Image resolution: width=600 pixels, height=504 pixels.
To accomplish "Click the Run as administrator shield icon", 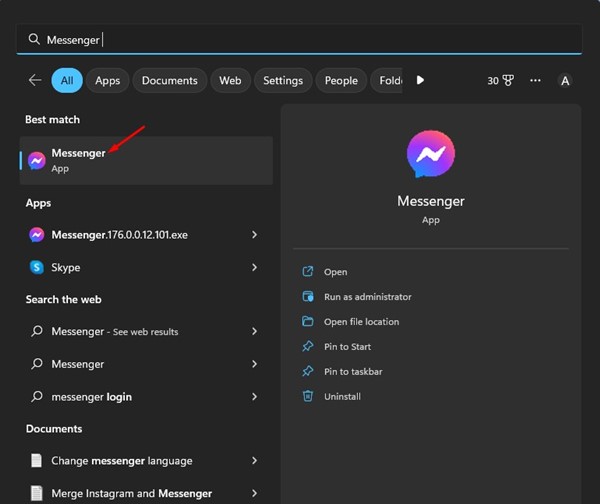I will coord(308,297).
